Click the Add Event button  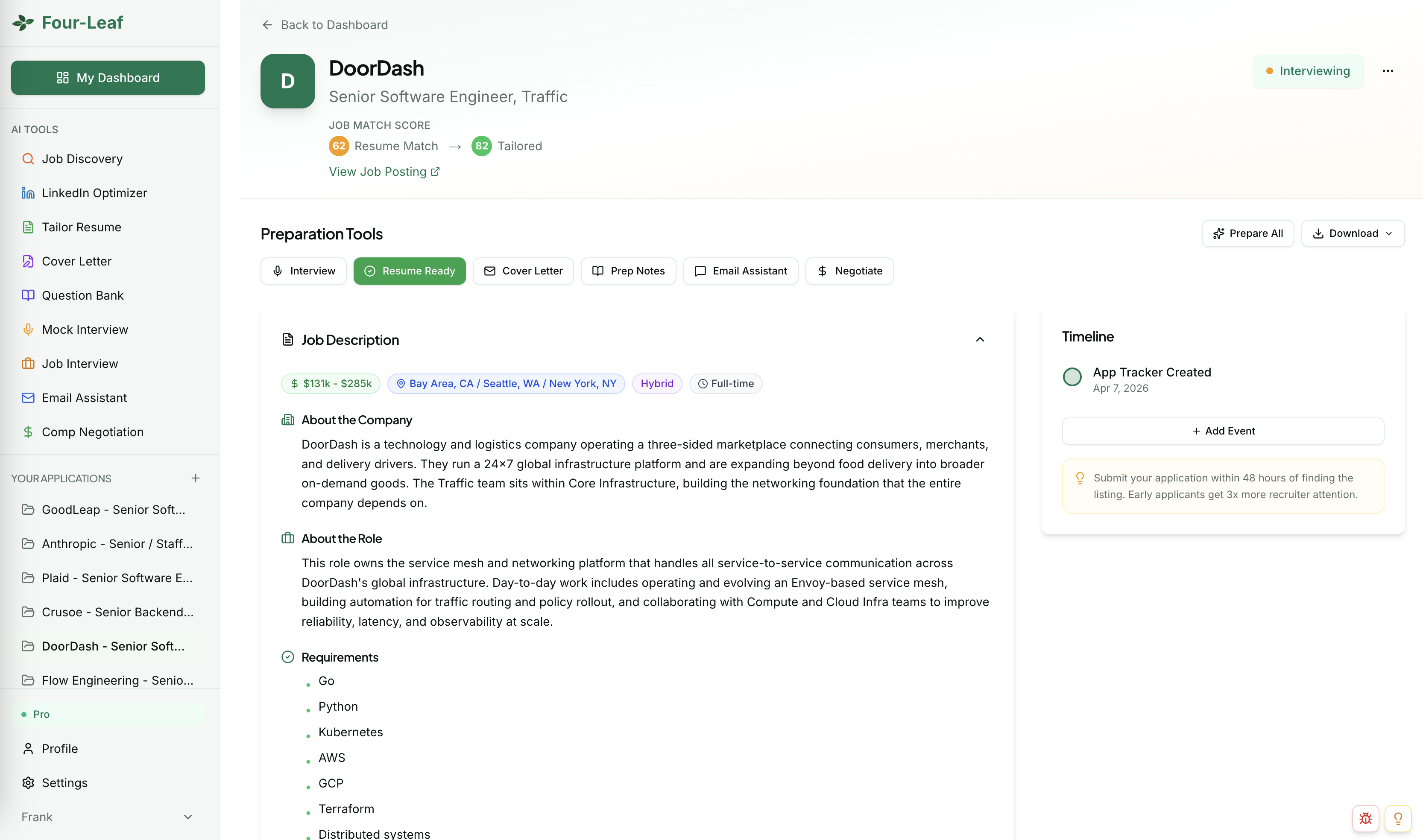[x=1223, y=431]
